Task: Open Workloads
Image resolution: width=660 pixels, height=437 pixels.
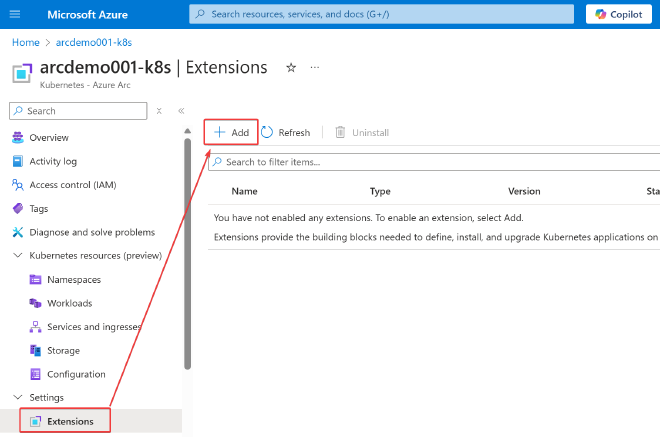Action: pos(69,303)
